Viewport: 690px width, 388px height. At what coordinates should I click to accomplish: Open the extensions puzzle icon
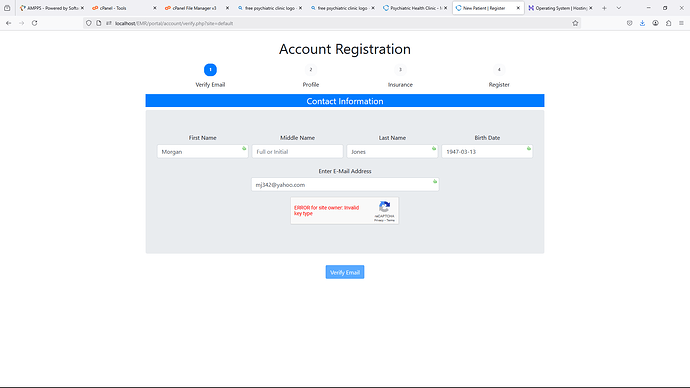click(x=668, y=23)
